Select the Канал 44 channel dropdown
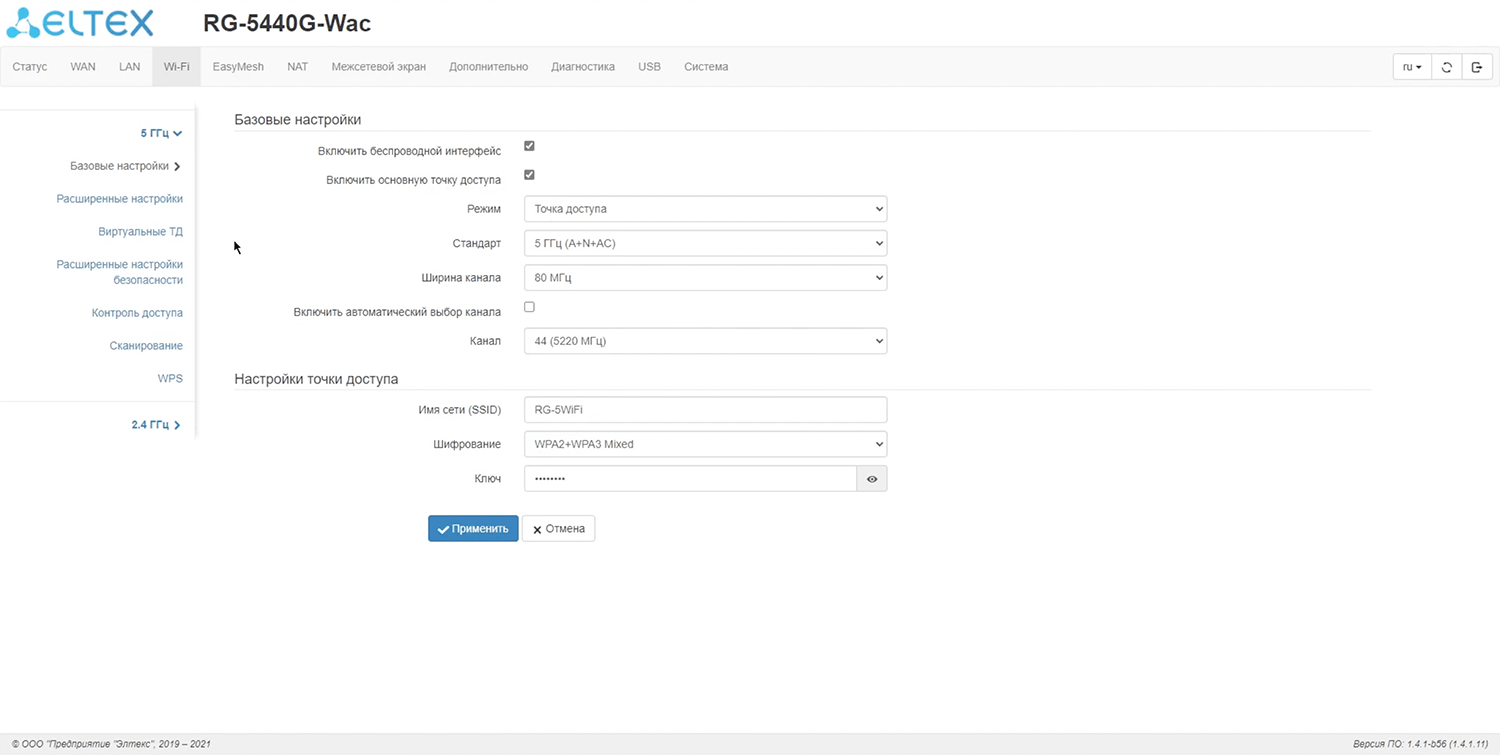The width and height of the screenshot is (1500, 755). pyautogui.click(x=705, y=341)
